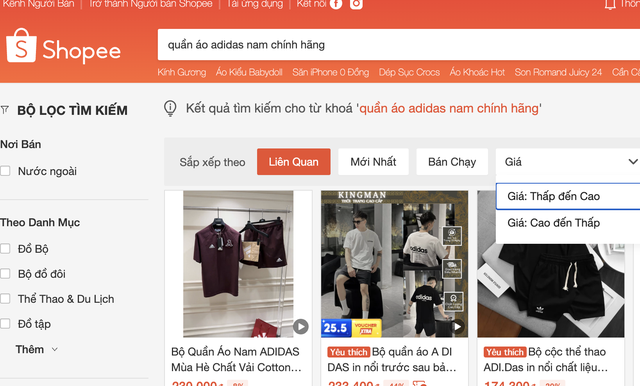Open Bộ cộc thể thao ADI.Das title
Screen dimensions: 640x386
tap(546, 359)
